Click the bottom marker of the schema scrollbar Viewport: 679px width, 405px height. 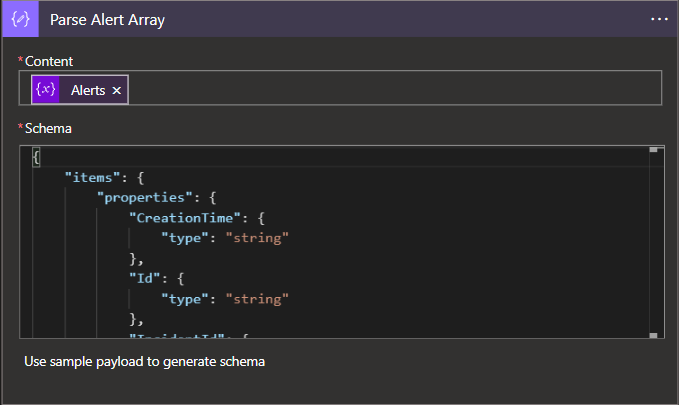coord(653,335)
